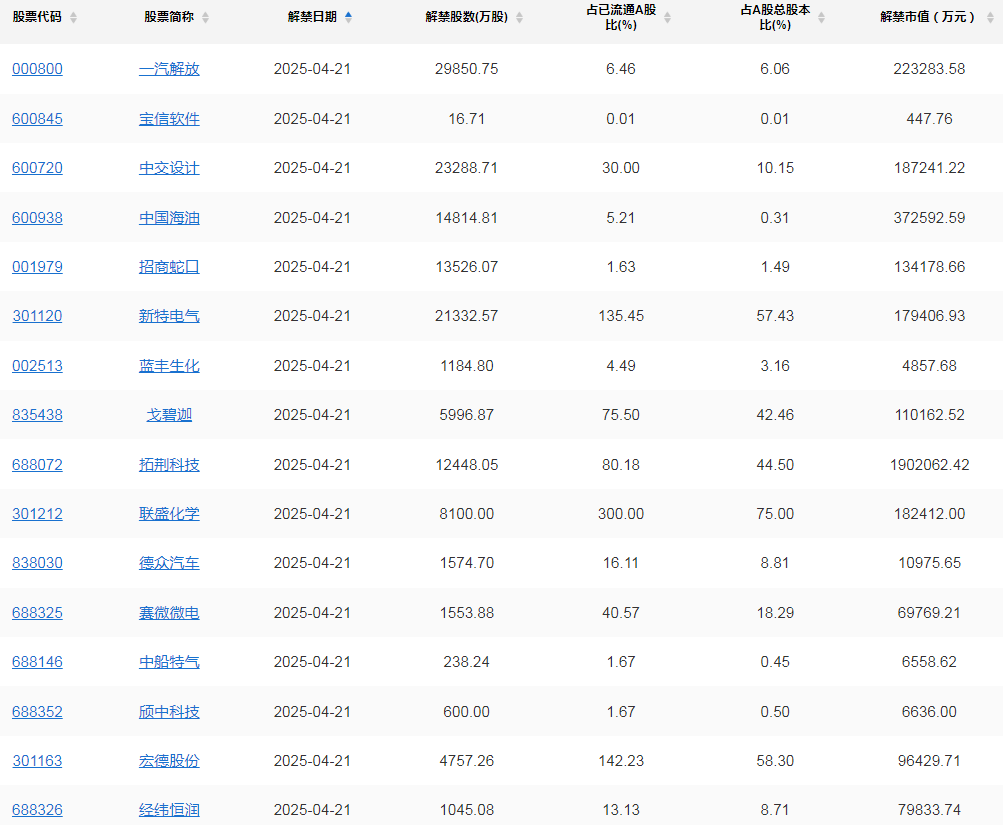Open 中交设计 stock name link

coord(169,168)
